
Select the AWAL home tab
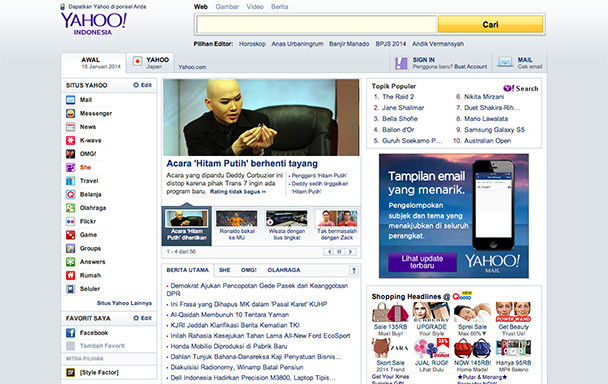[93, 63]
